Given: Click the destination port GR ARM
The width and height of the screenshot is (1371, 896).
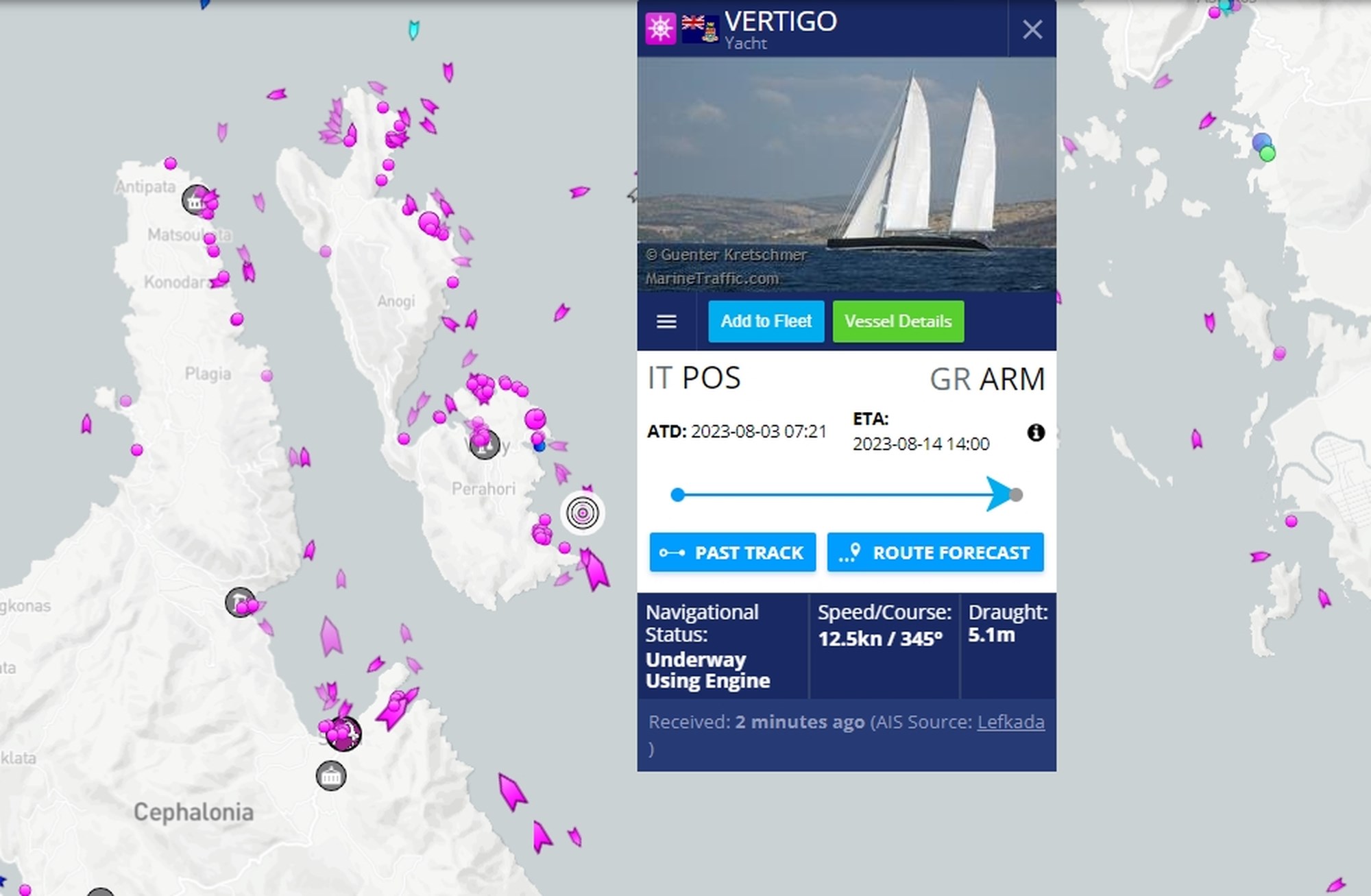Looking at the screenshot, I should pyautogui.click(x=986, y=379).
